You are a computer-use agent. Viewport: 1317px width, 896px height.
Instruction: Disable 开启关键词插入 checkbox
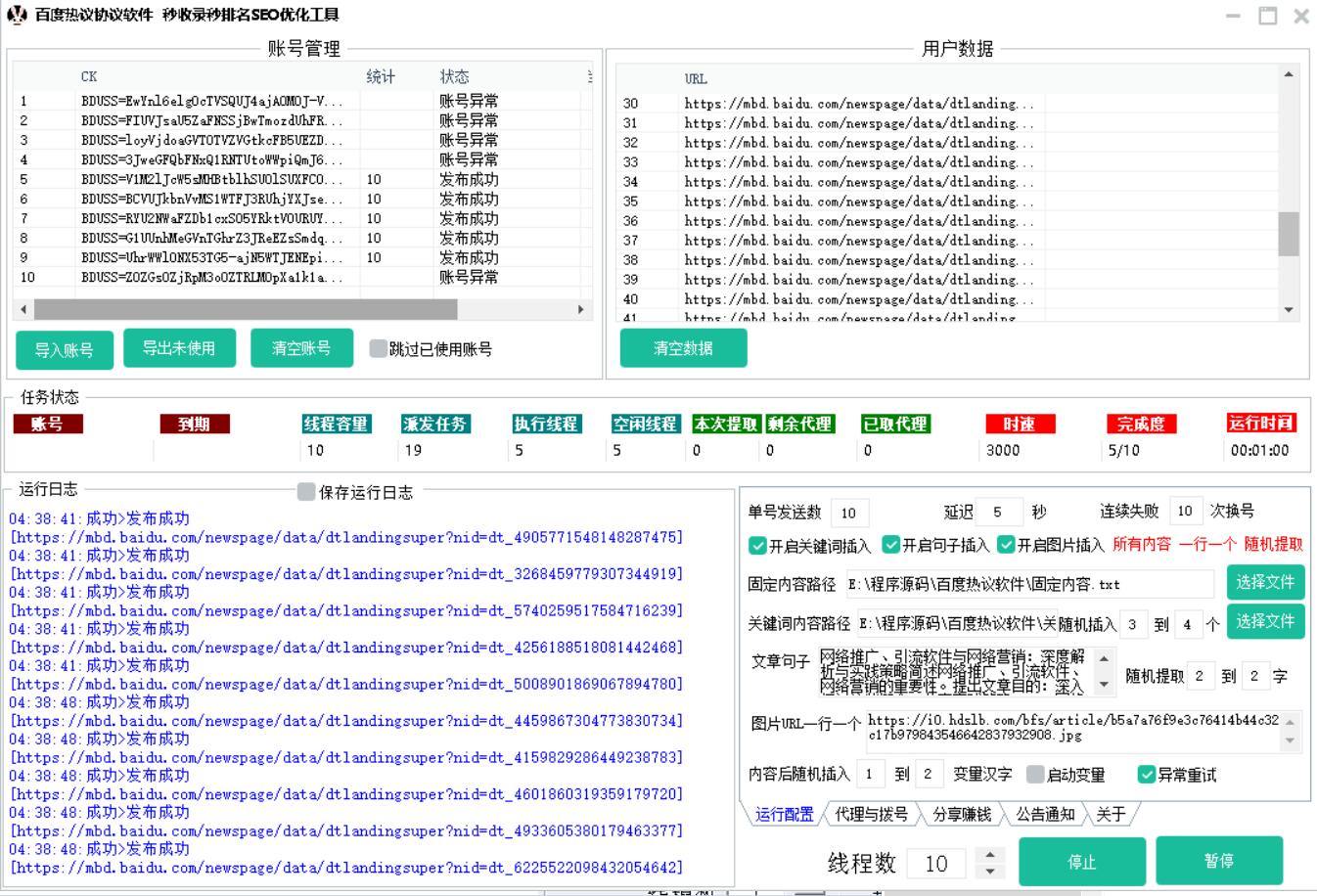tap(757, 545)
